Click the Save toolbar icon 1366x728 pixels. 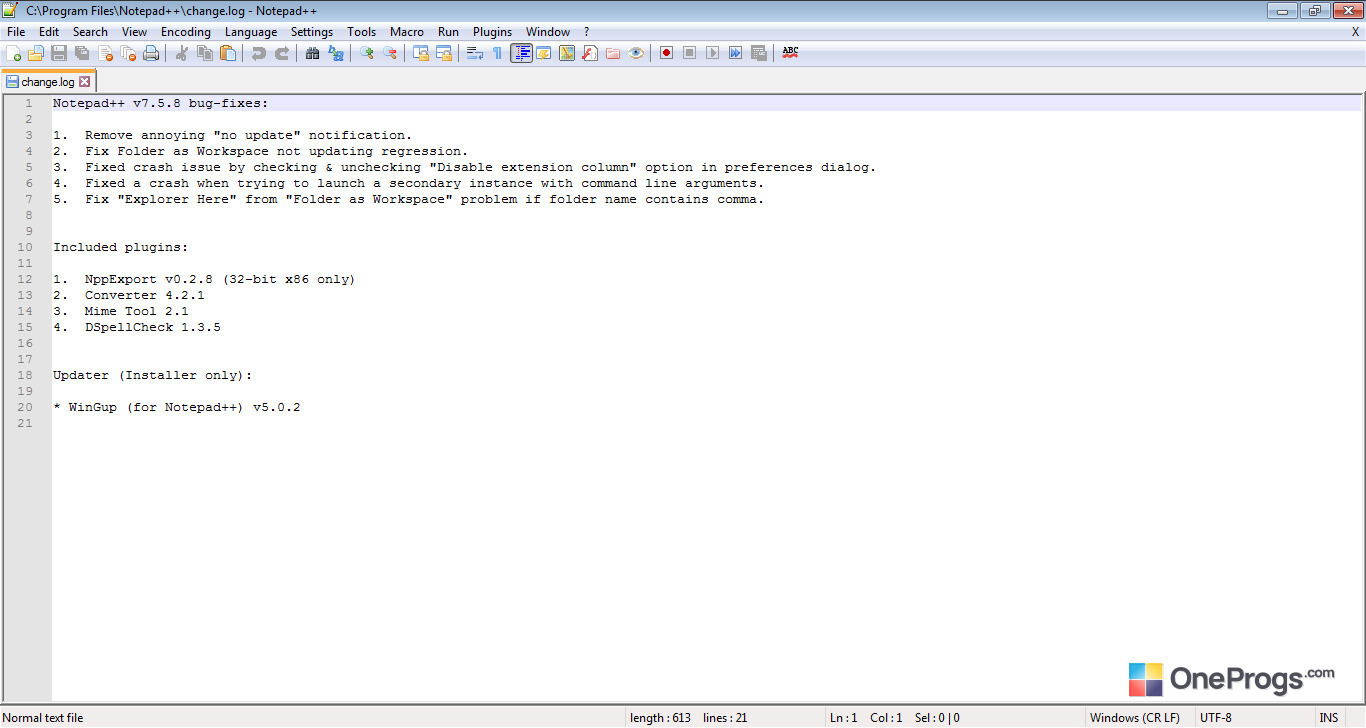[x=59, y=53]
